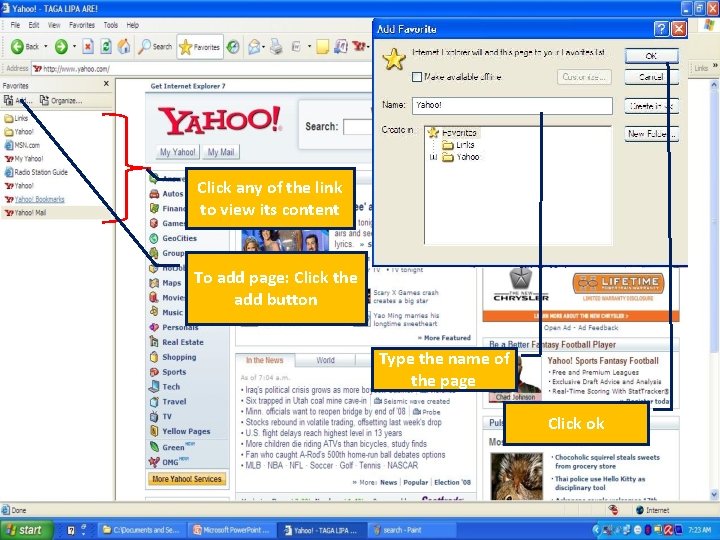Click the Windows Start button
This screenshot has height=540, width=720.
[x=27, y=530]
